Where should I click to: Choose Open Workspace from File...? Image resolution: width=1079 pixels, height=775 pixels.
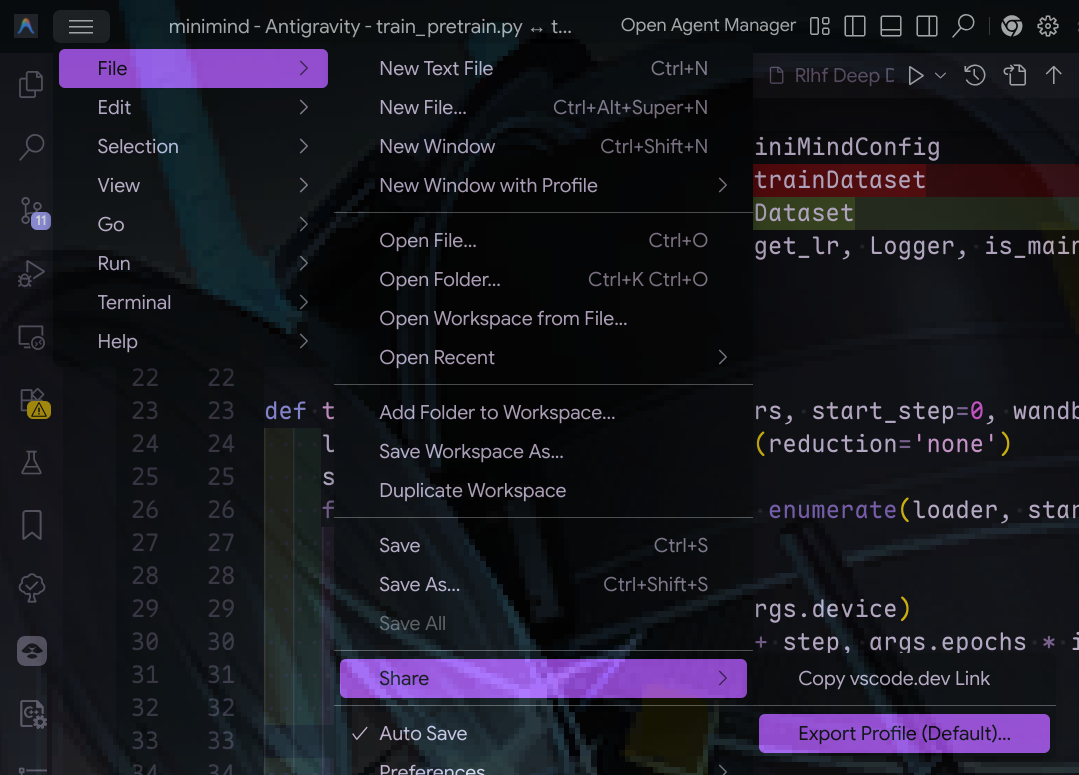543,319
